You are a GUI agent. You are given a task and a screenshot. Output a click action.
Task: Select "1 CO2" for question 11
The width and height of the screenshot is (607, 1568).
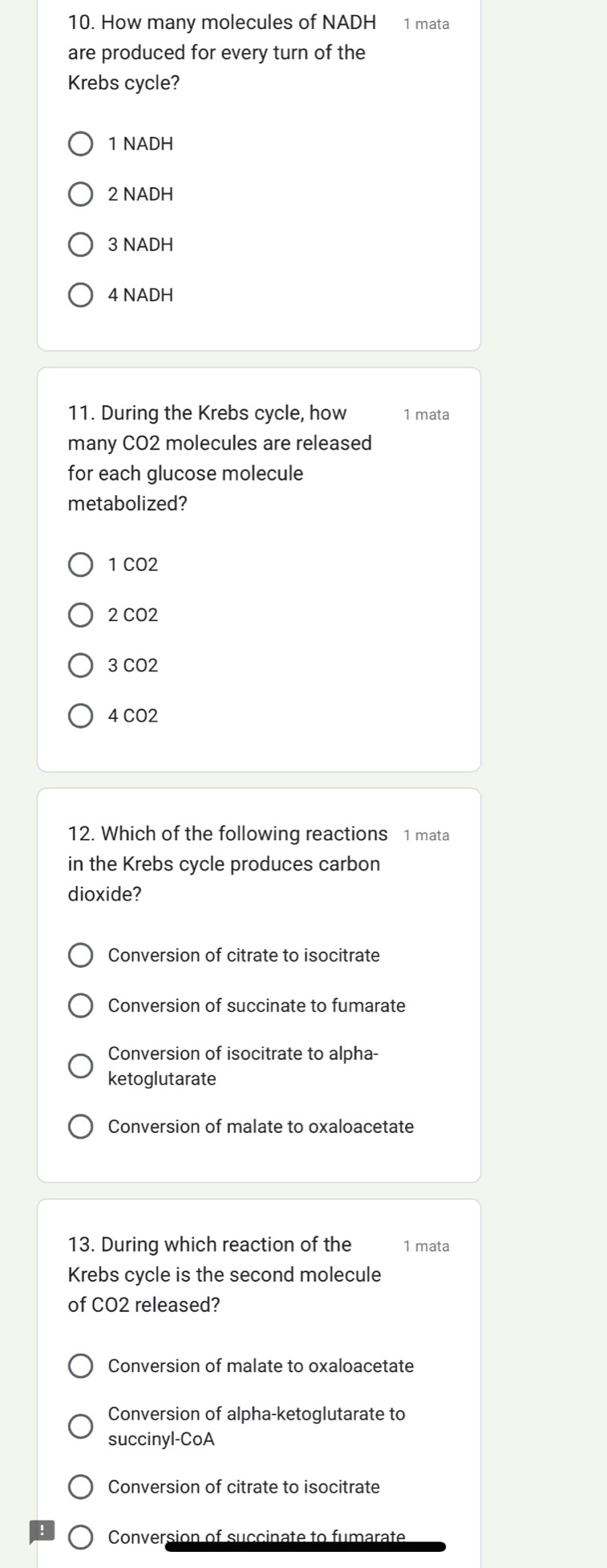80,564
